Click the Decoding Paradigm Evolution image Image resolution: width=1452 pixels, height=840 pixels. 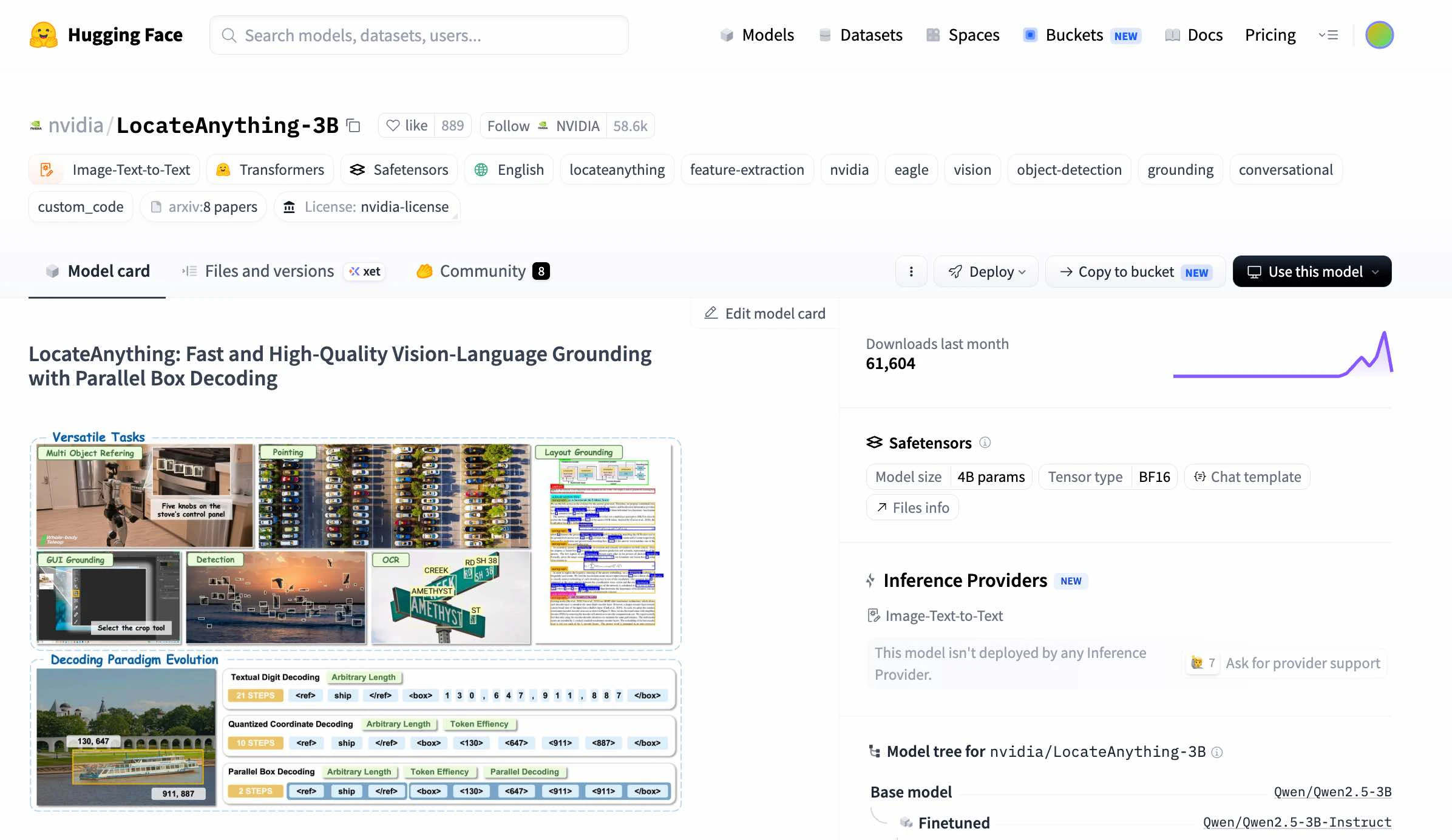pyautogui.click(x=355, y=731)
